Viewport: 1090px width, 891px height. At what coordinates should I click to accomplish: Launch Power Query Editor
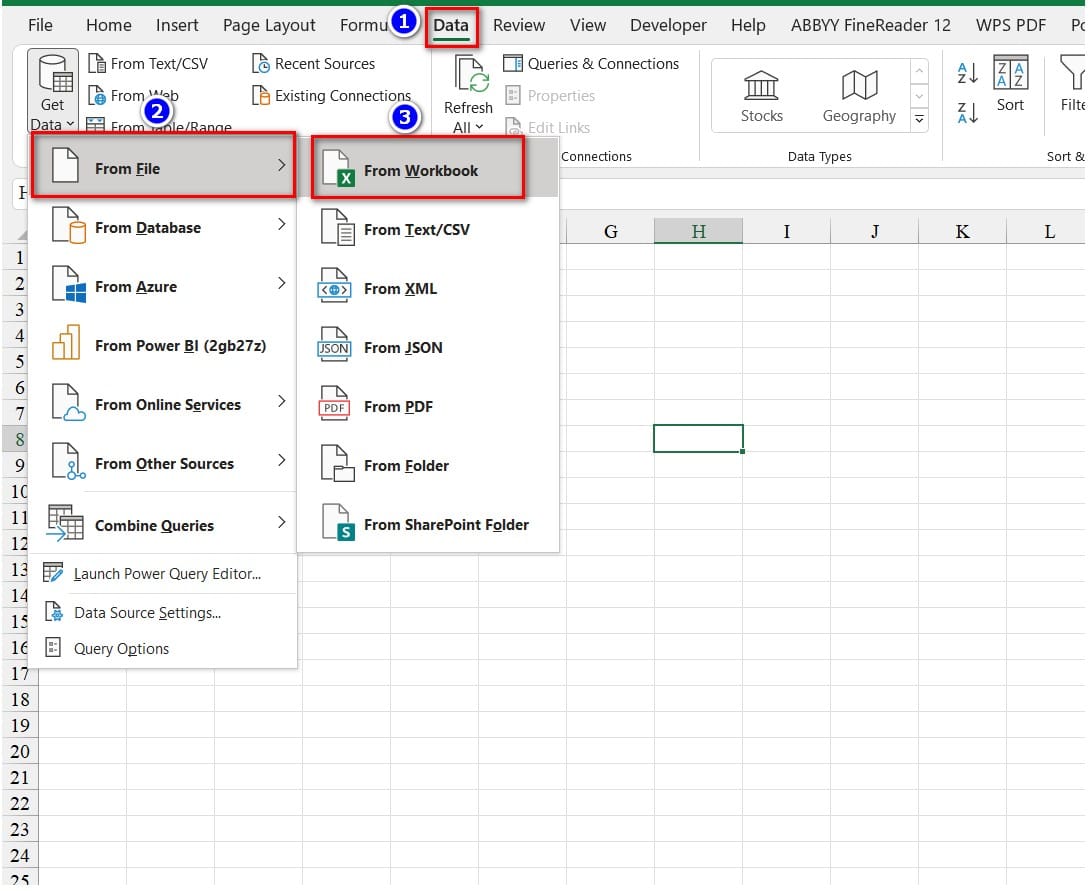tap(166, 574)
